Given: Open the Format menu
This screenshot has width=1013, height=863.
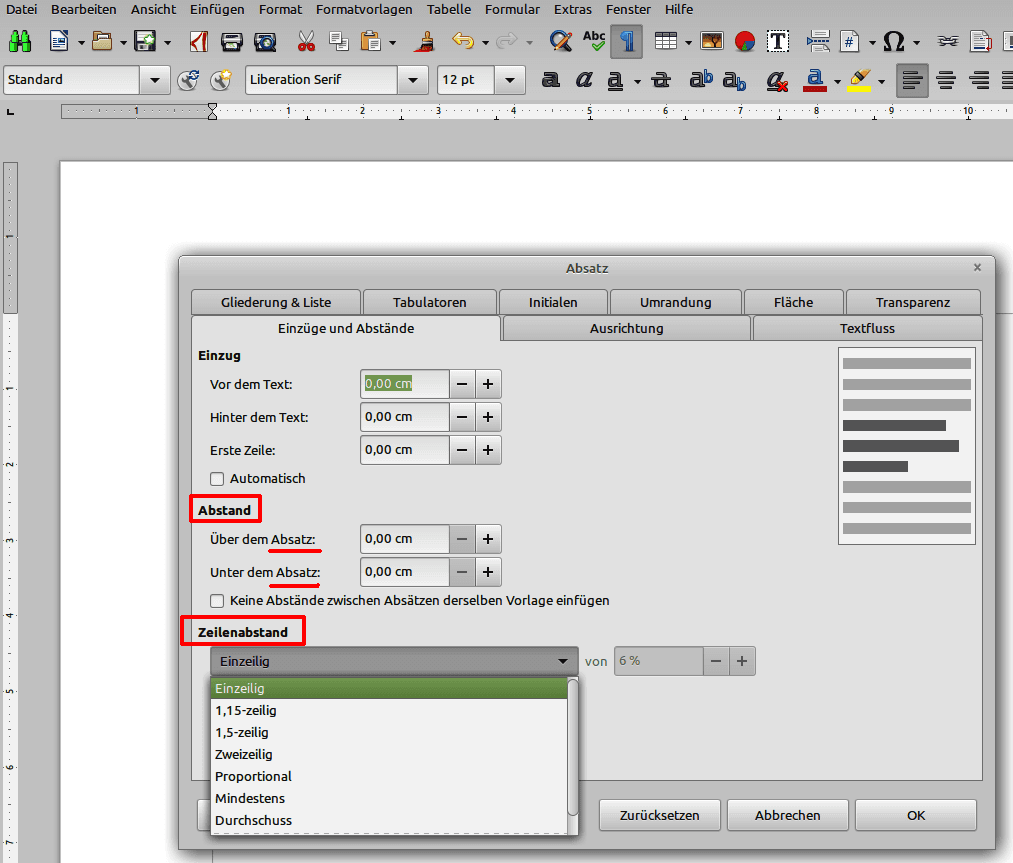Looking at the screenshot, I should tap(280, 10).
